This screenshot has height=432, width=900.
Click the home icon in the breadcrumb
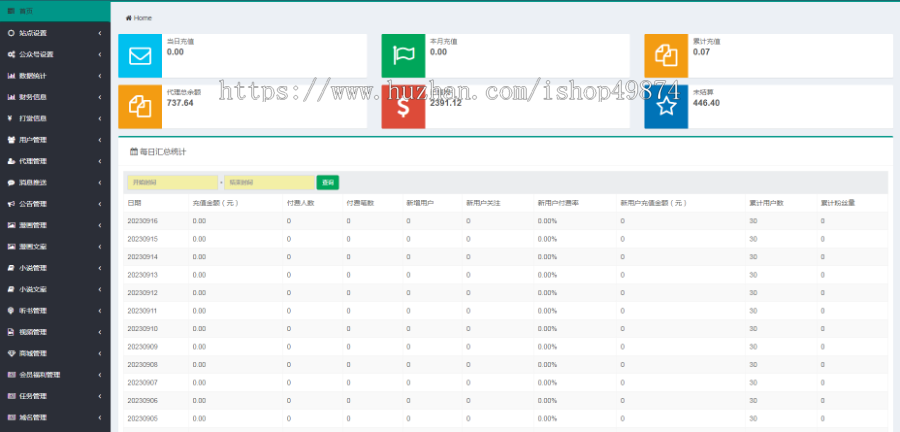pyautogui.click(x=128, y=18)
